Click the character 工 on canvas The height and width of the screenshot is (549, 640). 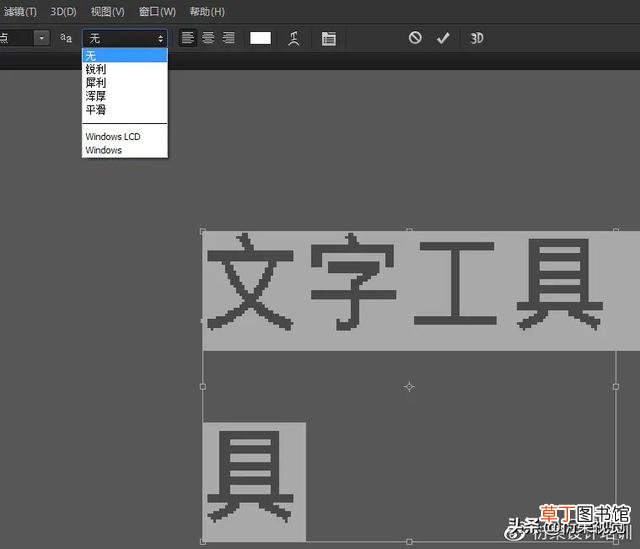pyautogui.click(x=455, y=283)
